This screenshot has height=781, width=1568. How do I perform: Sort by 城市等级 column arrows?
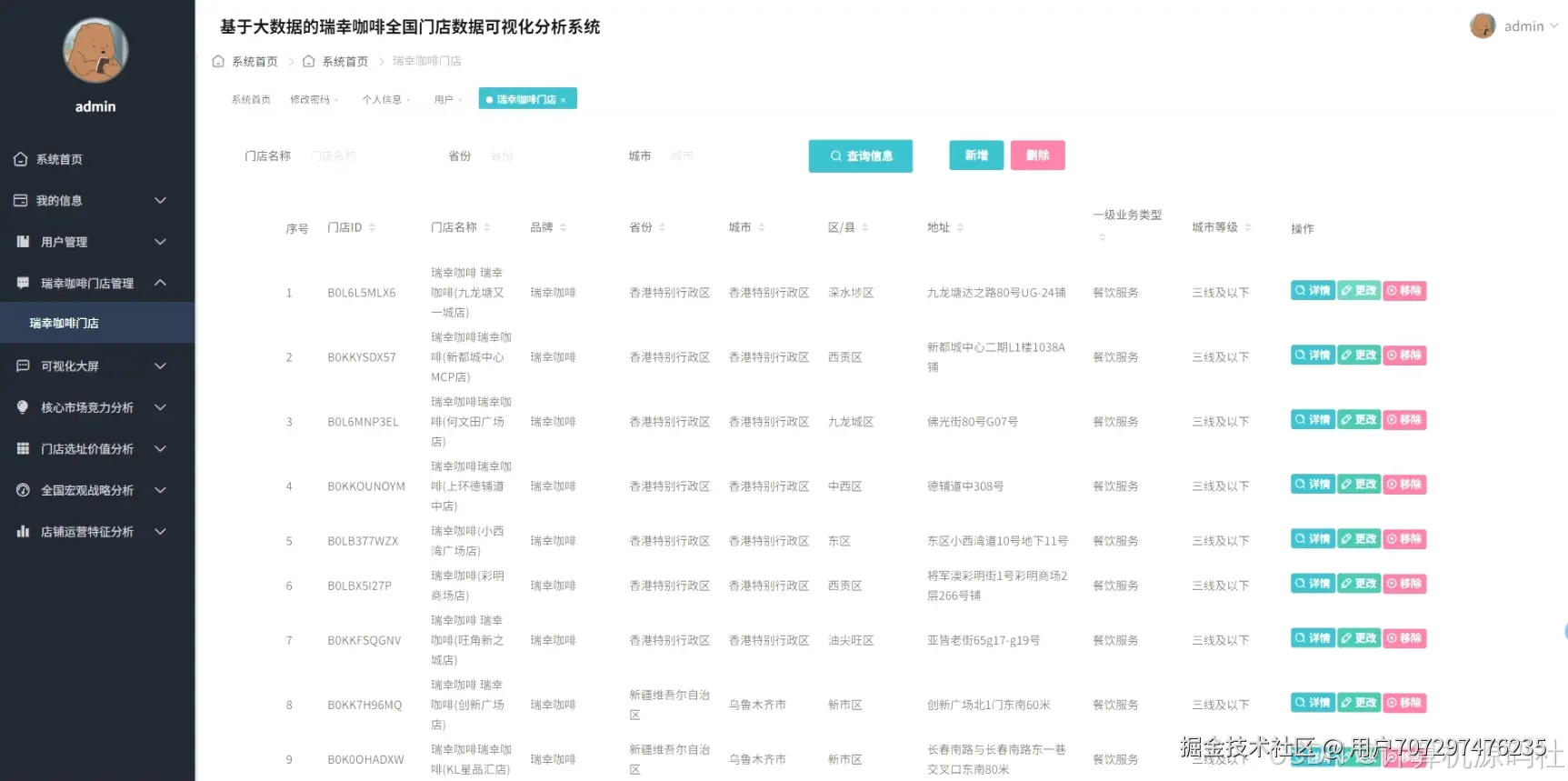coord(1247,227)
